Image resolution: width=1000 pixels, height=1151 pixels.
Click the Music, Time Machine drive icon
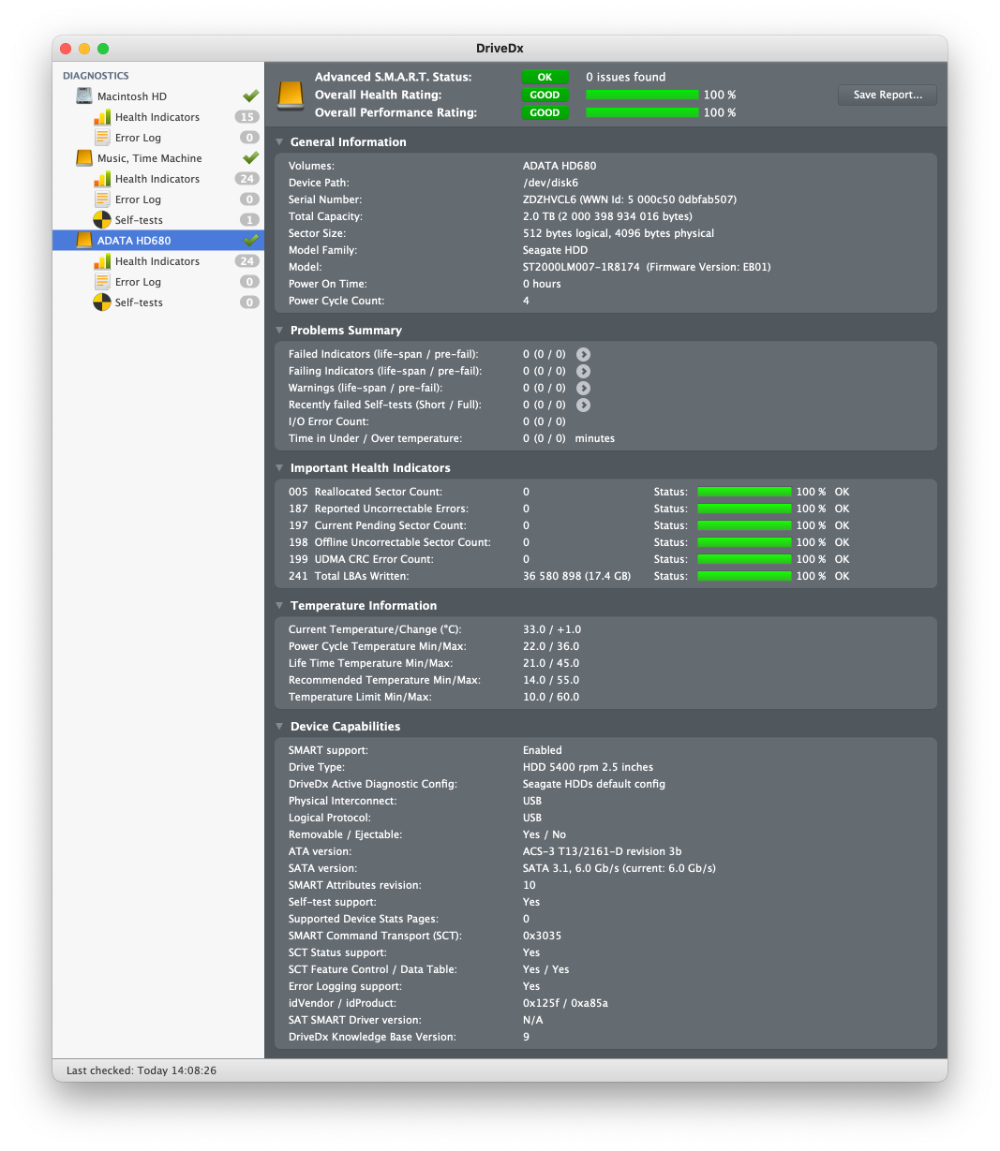[84, 158]
